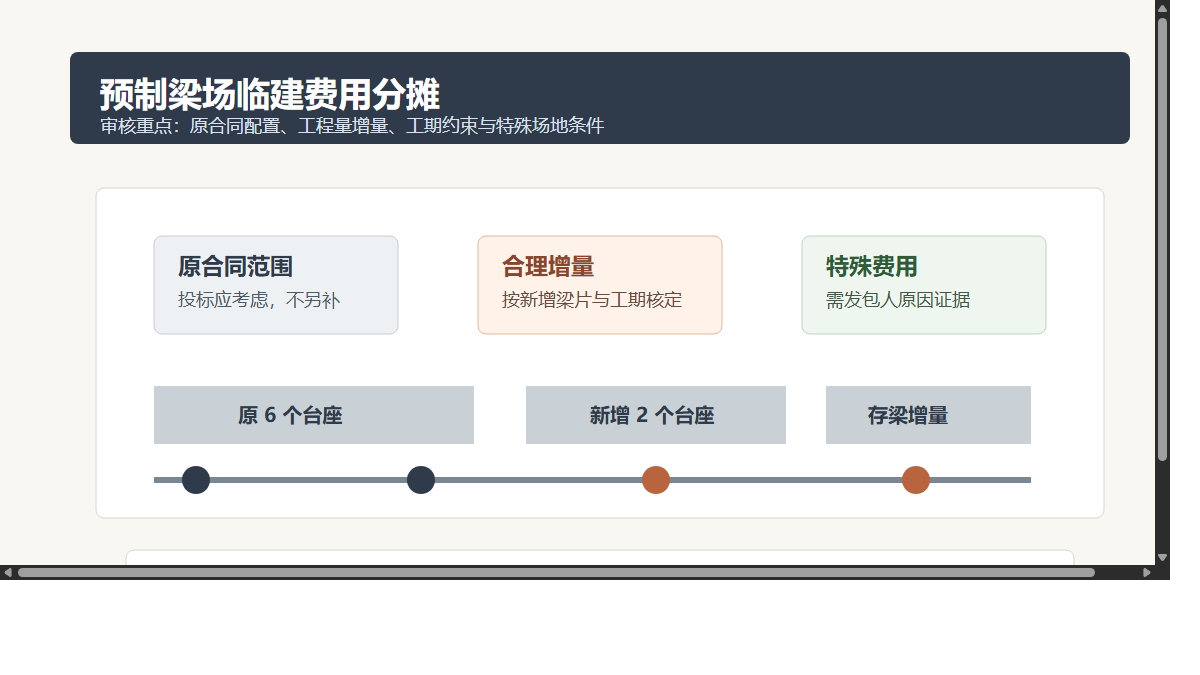Click the last orange timeline dot
Image resolution: width=1200 pixels, height=675 pixels.
pos(916,480)
